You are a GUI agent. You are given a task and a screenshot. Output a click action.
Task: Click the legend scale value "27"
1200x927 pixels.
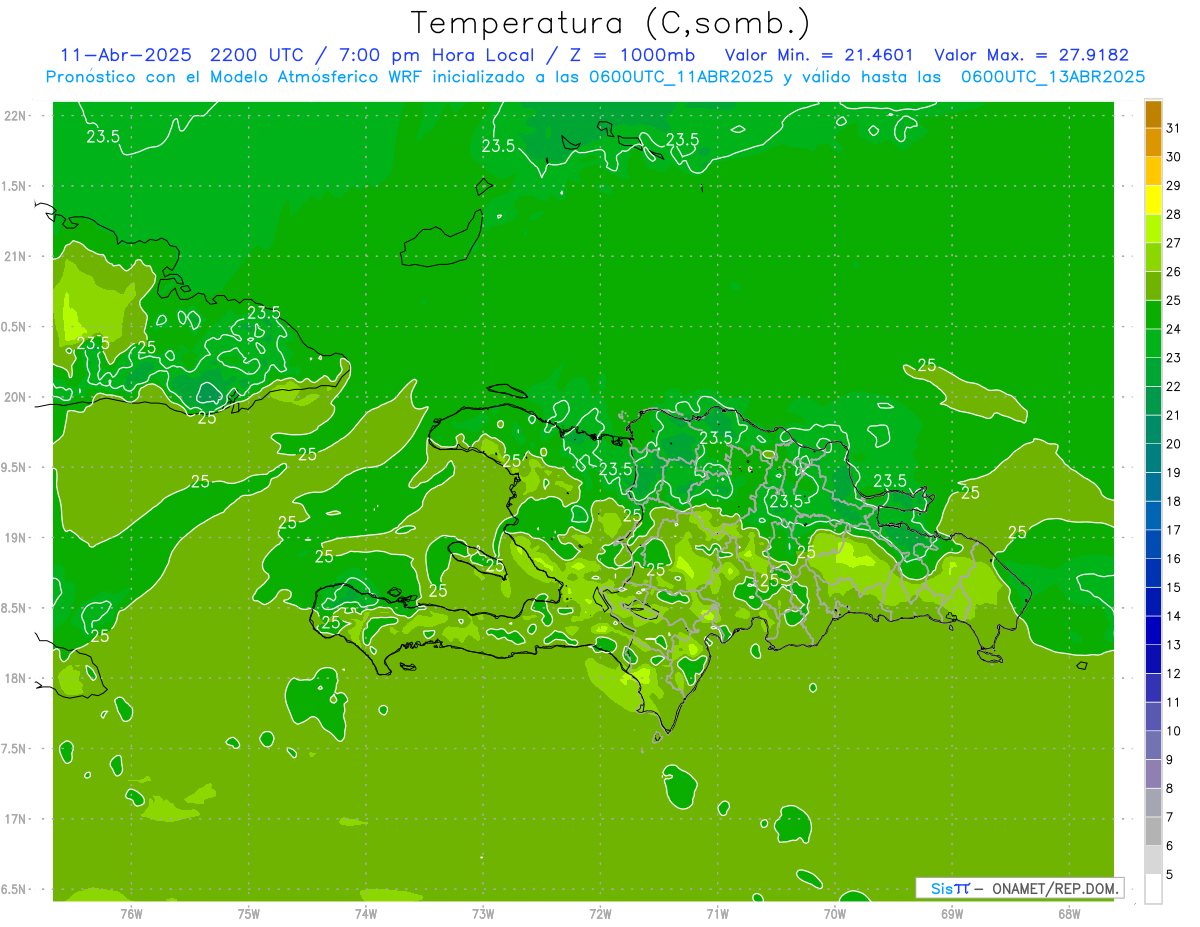pos(1174,242)
